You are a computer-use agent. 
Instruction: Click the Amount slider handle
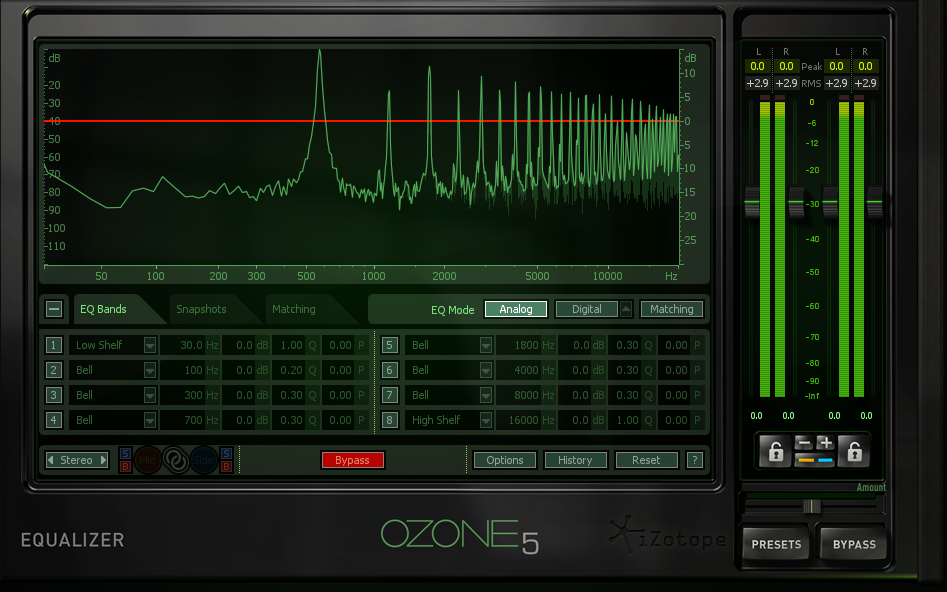point(812,506)
